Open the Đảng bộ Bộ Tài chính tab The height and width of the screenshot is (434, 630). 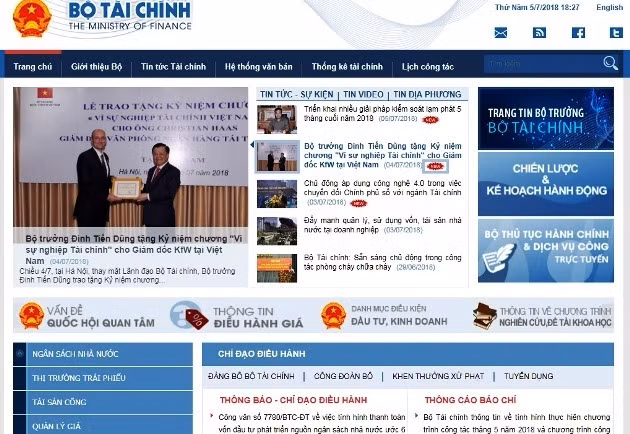point(251,376)
